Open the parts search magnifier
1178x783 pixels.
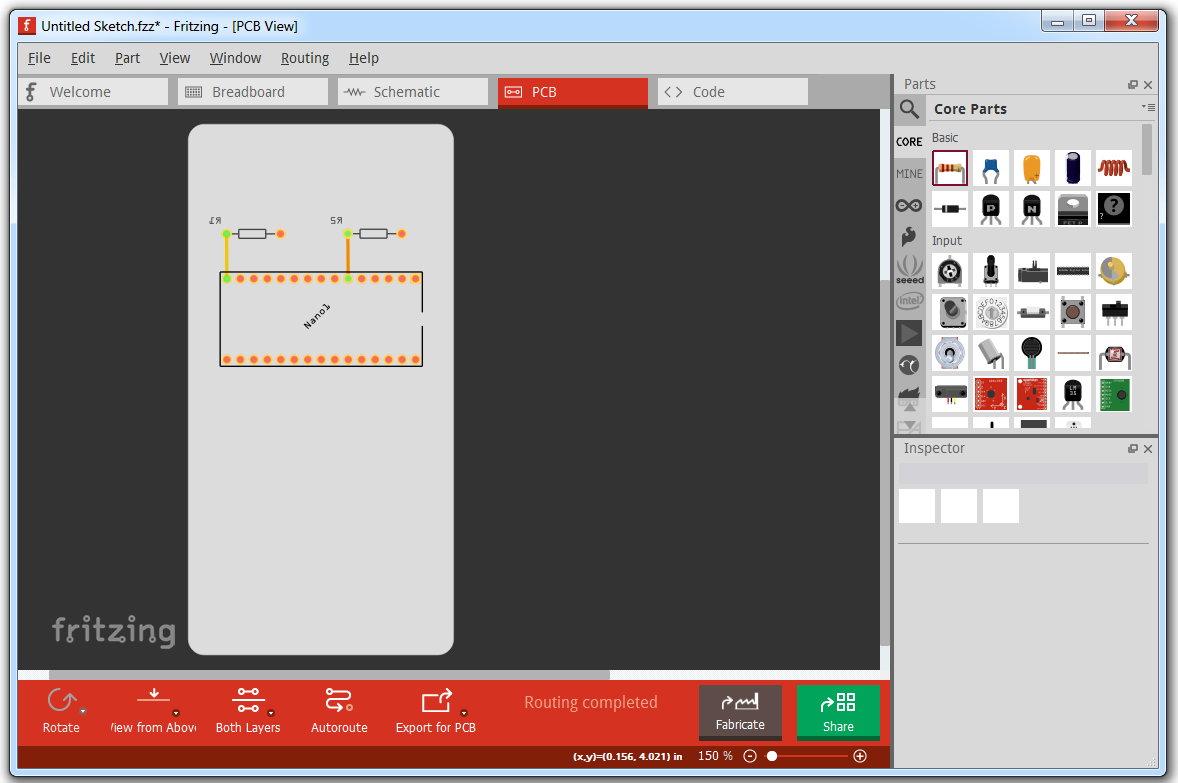(909, 109)
